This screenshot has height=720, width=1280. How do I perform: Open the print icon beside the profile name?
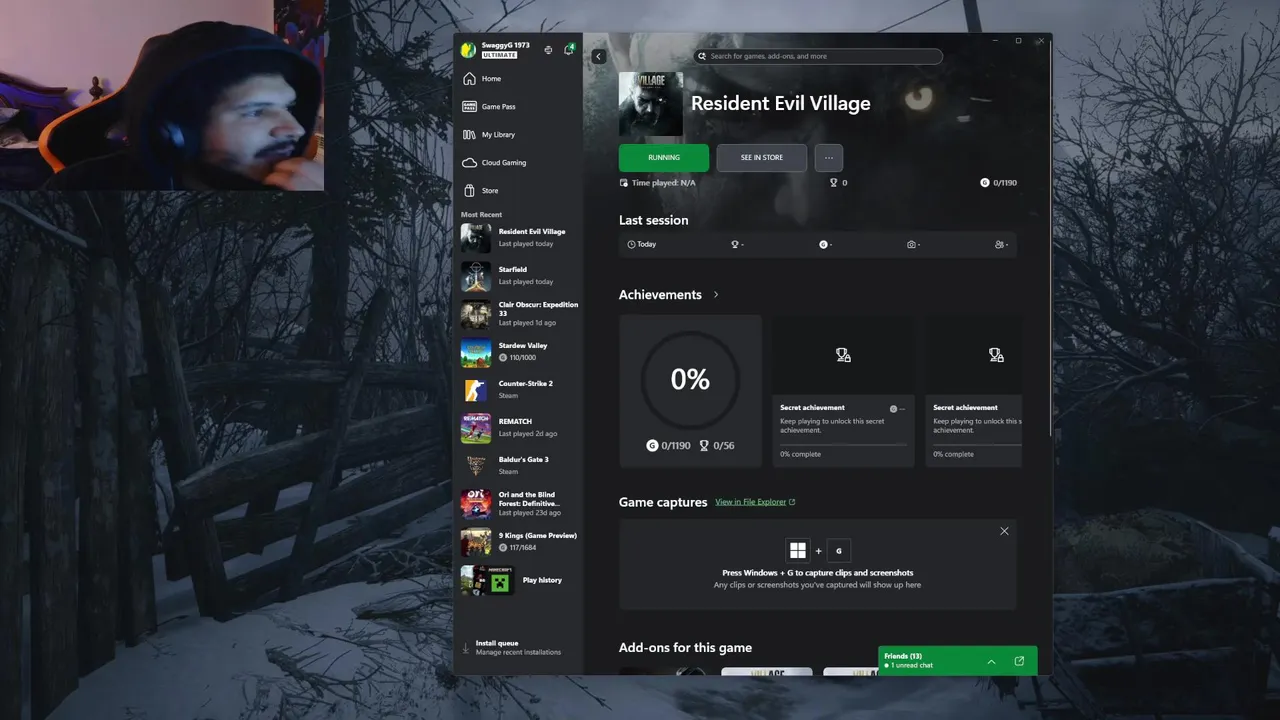[x=548, y=50]
